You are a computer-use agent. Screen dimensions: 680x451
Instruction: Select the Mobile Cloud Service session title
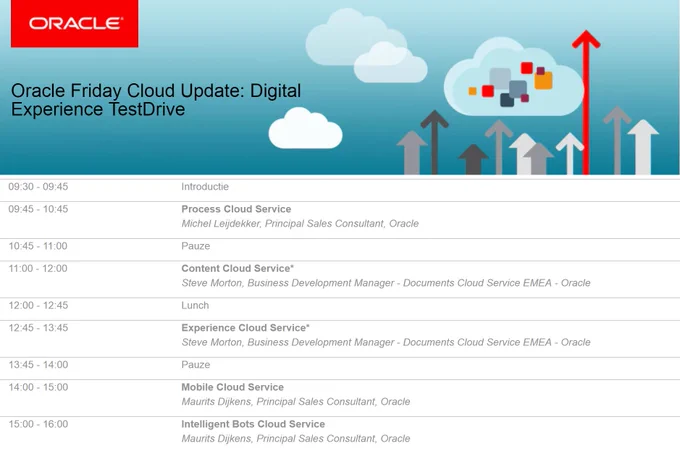click(x=232, y=387)
